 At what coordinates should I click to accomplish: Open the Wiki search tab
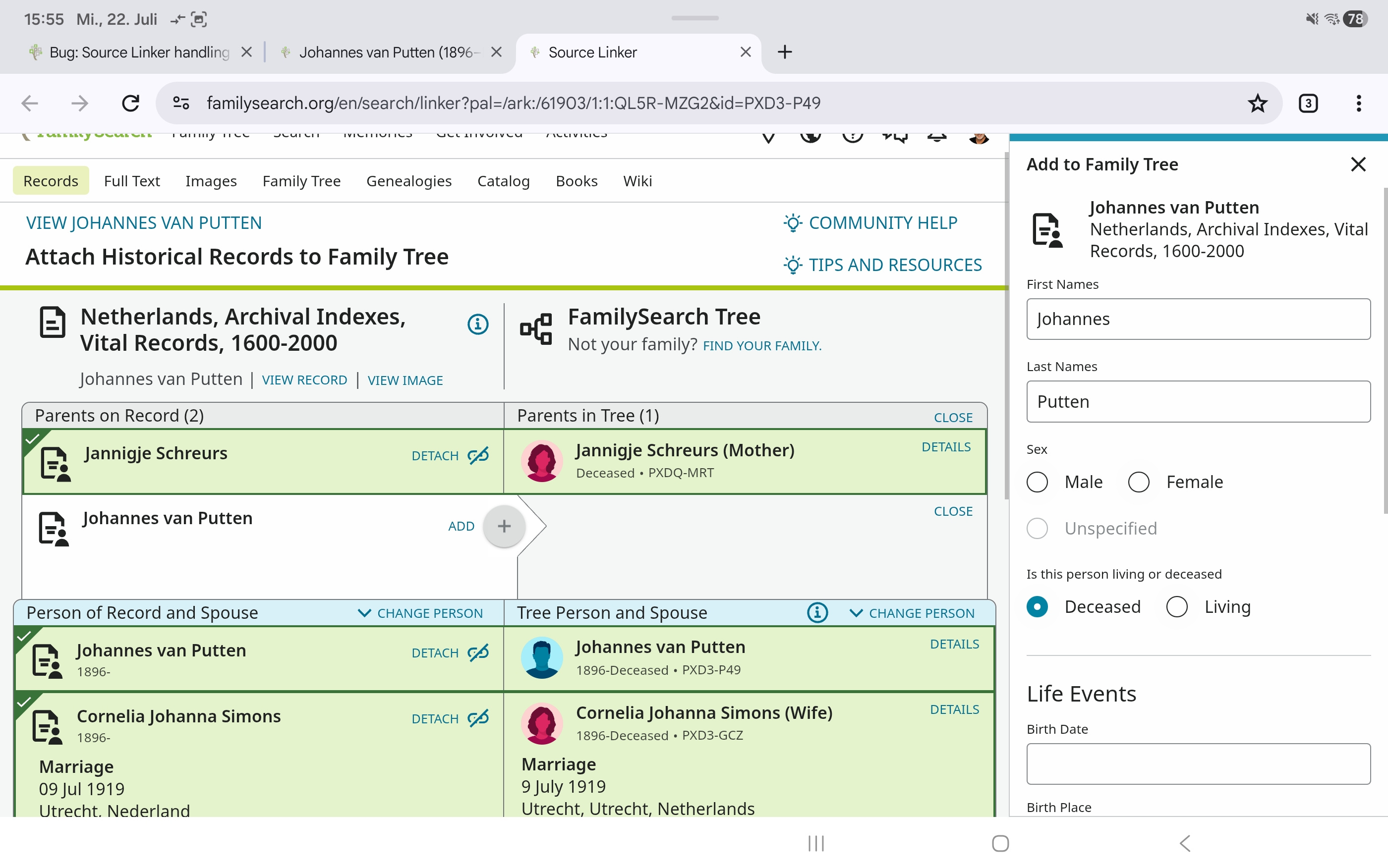pyautogui.click(x=637, y=181)
